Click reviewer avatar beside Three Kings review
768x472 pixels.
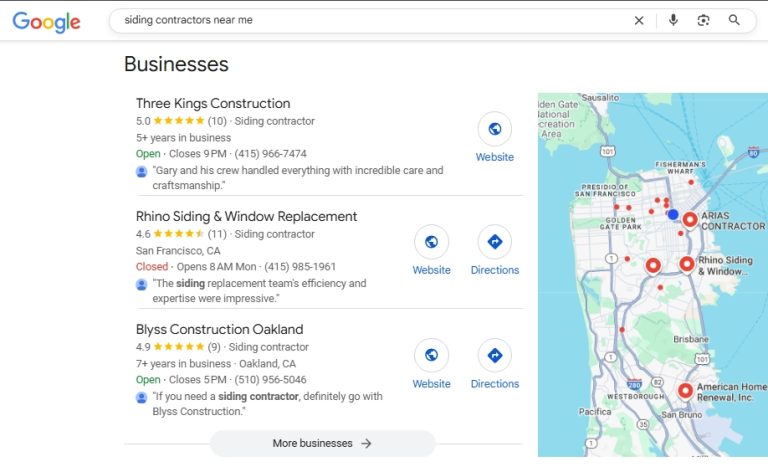[142, 171]
